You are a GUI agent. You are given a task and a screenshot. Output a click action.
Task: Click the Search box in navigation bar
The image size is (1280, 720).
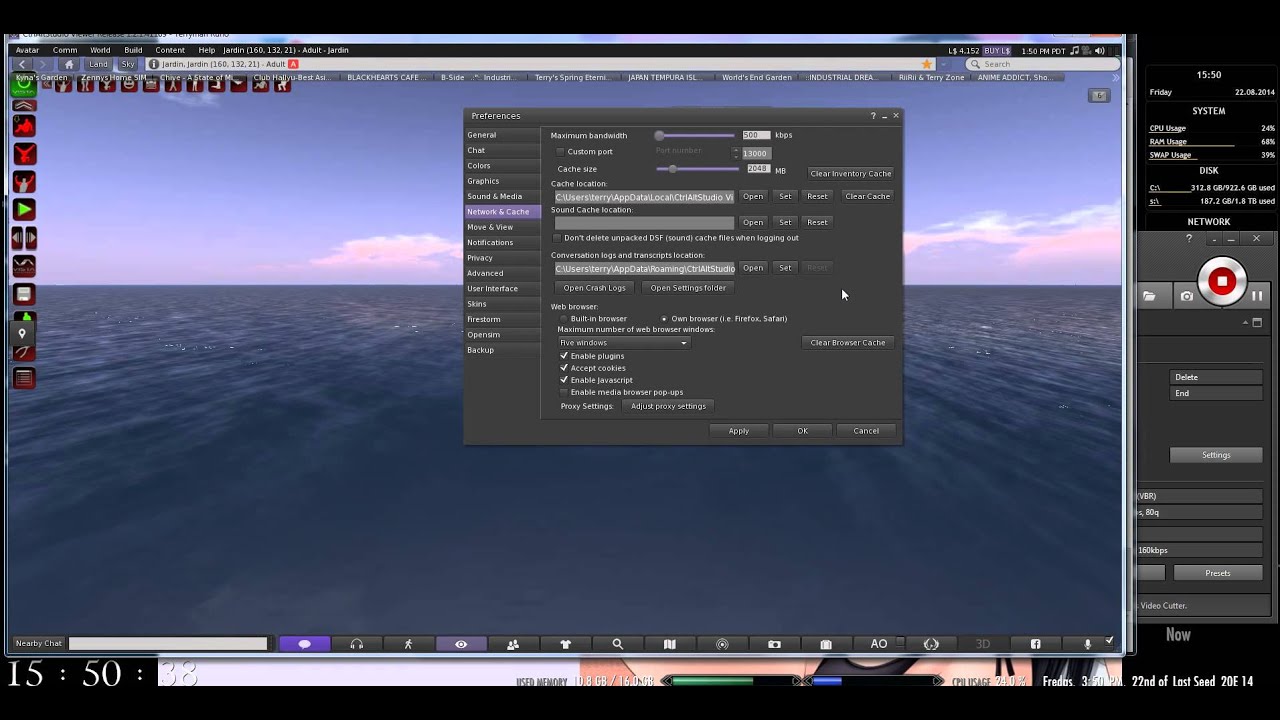pyautogui.click(x=1042, y=64)
